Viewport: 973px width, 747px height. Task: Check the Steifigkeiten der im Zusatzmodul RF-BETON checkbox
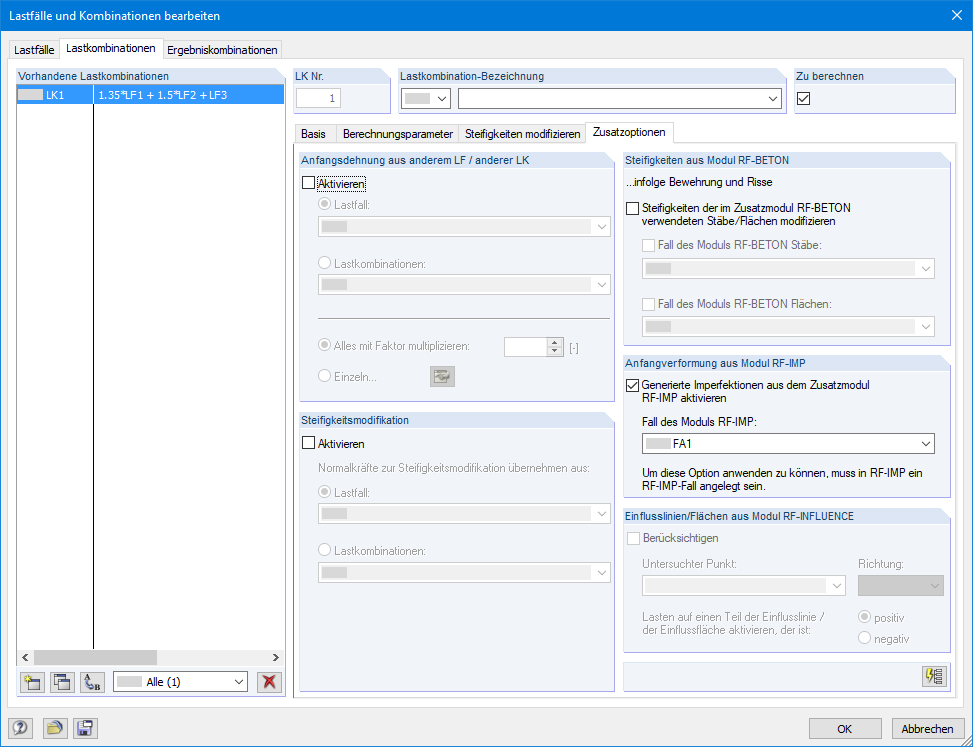tap(632, 208)
